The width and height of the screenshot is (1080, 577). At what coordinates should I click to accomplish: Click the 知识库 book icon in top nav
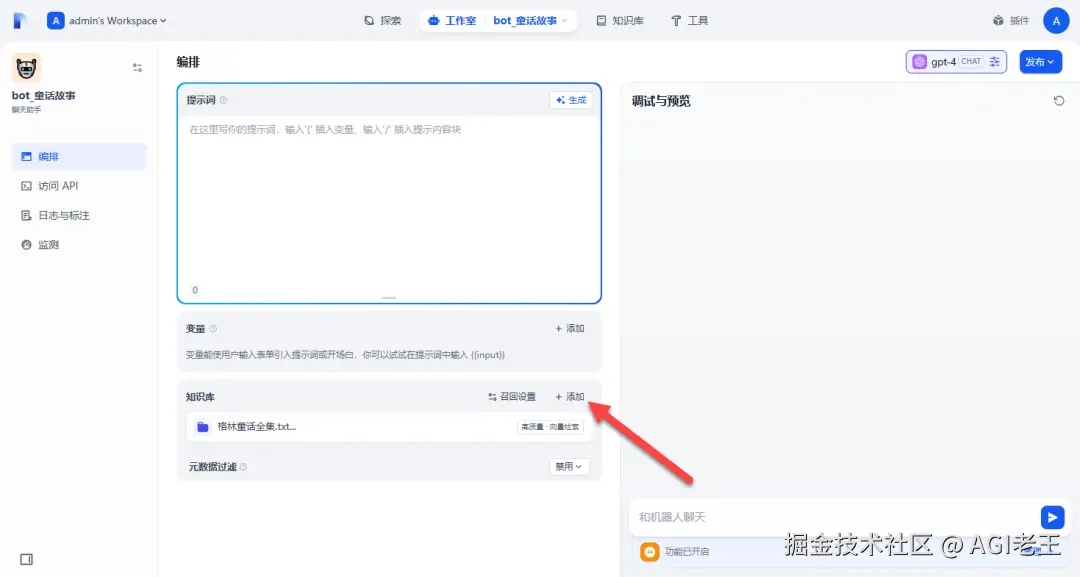[x=601, y=21]
